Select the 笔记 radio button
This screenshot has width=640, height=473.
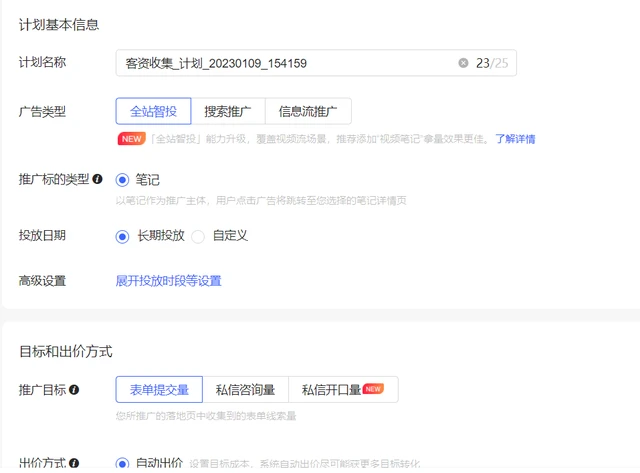(x=123, y=180)
